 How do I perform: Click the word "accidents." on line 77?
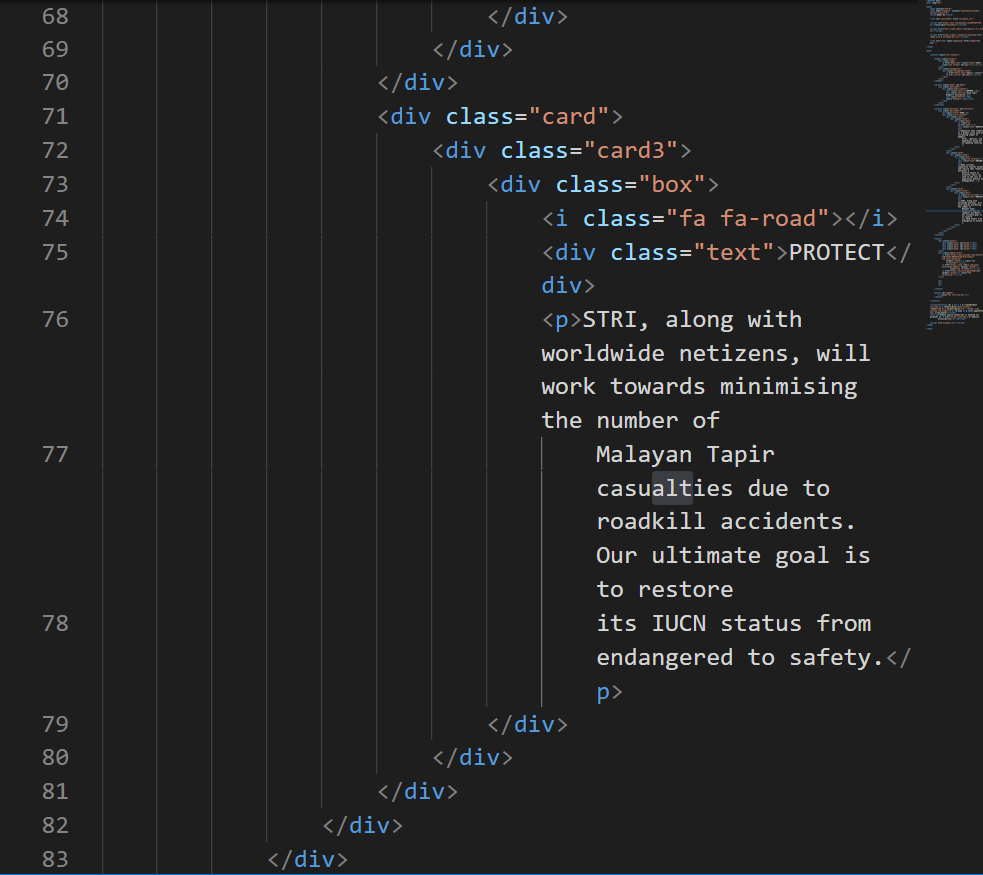coord(789,521)
